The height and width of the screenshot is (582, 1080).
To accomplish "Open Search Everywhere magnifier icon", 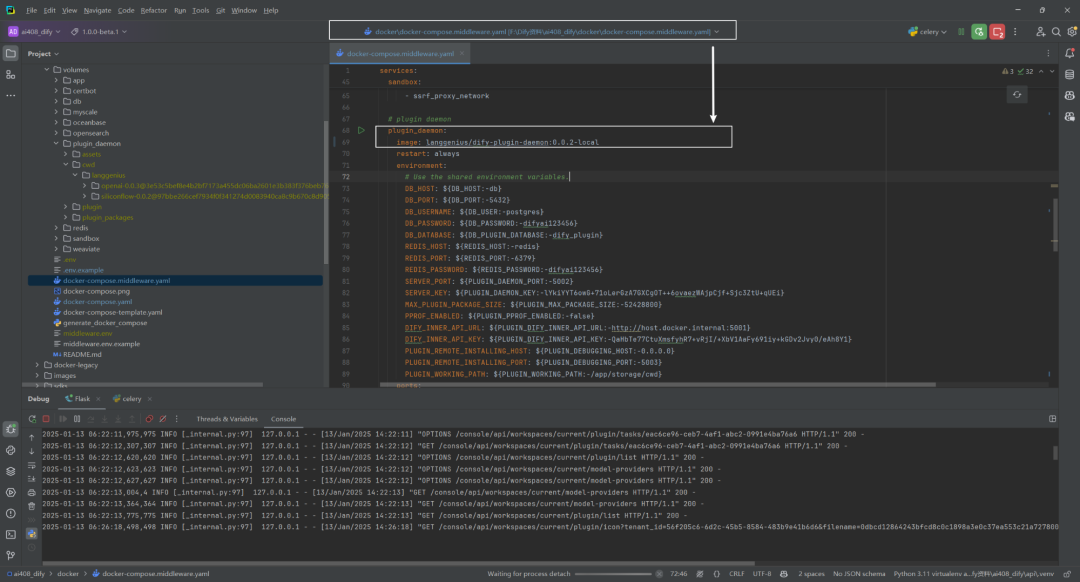I will [1056, 32].
